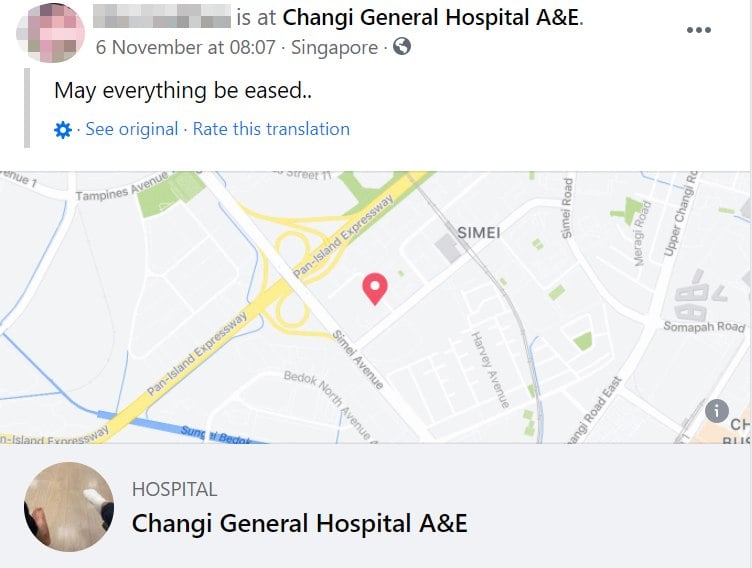Image resolution: width=752 pixels, height=568 pixels.
Task: Click the map info icon
Action: [x=716, y=410]
